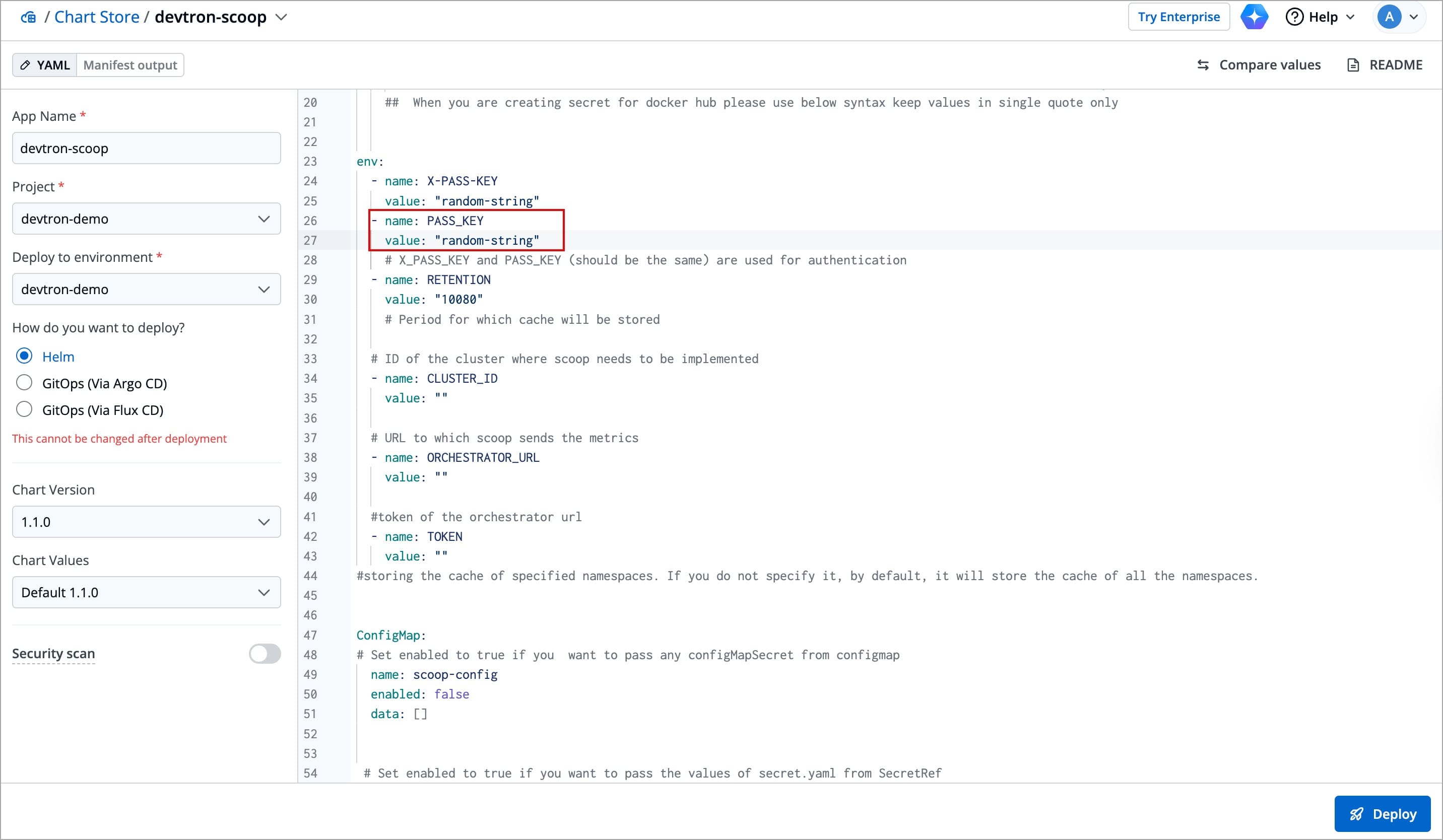Screen dimensions: 1443x840
Task: Click the Help question mark icon
Action: click(x=1294, y=17)
